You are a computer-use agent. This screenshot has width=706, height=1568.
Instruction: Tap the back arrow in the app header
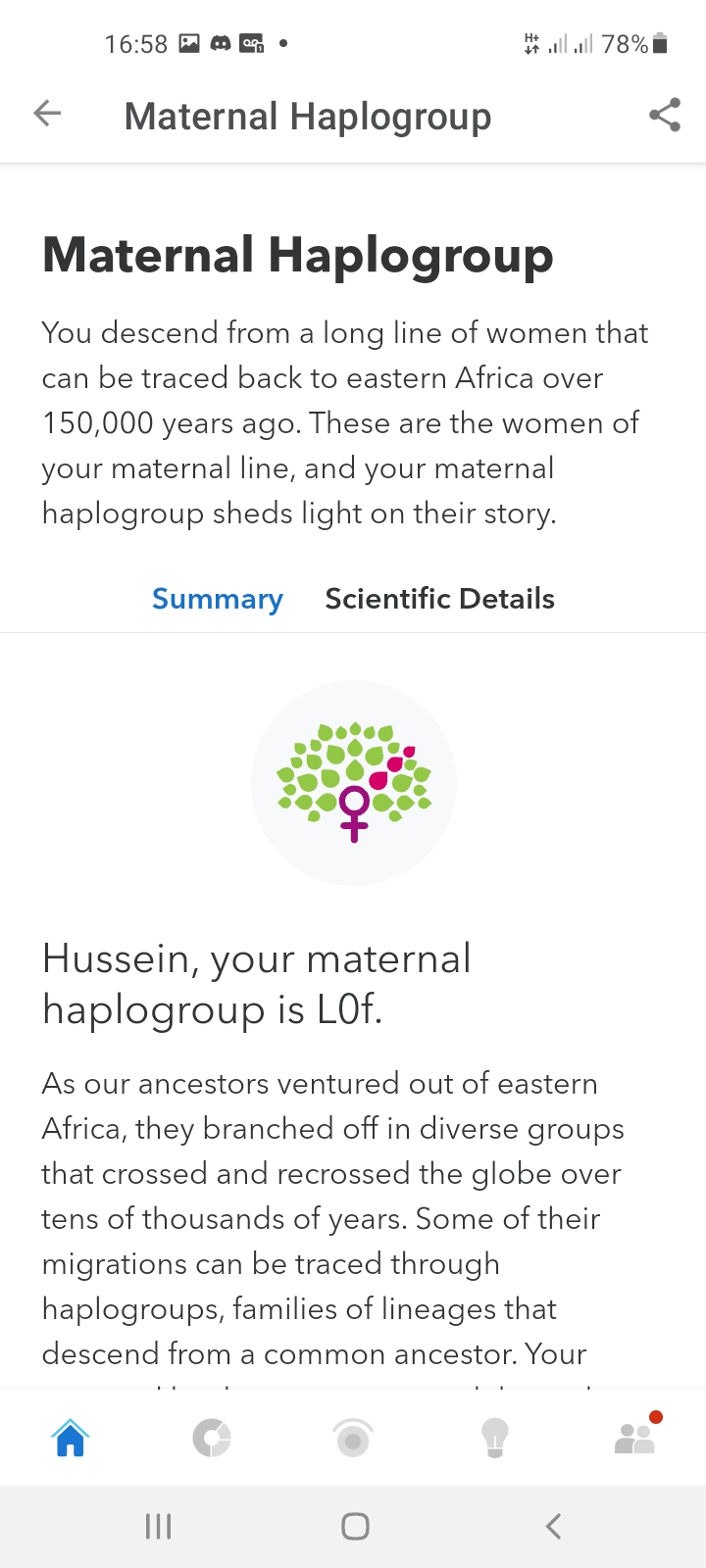coord(47,115)
